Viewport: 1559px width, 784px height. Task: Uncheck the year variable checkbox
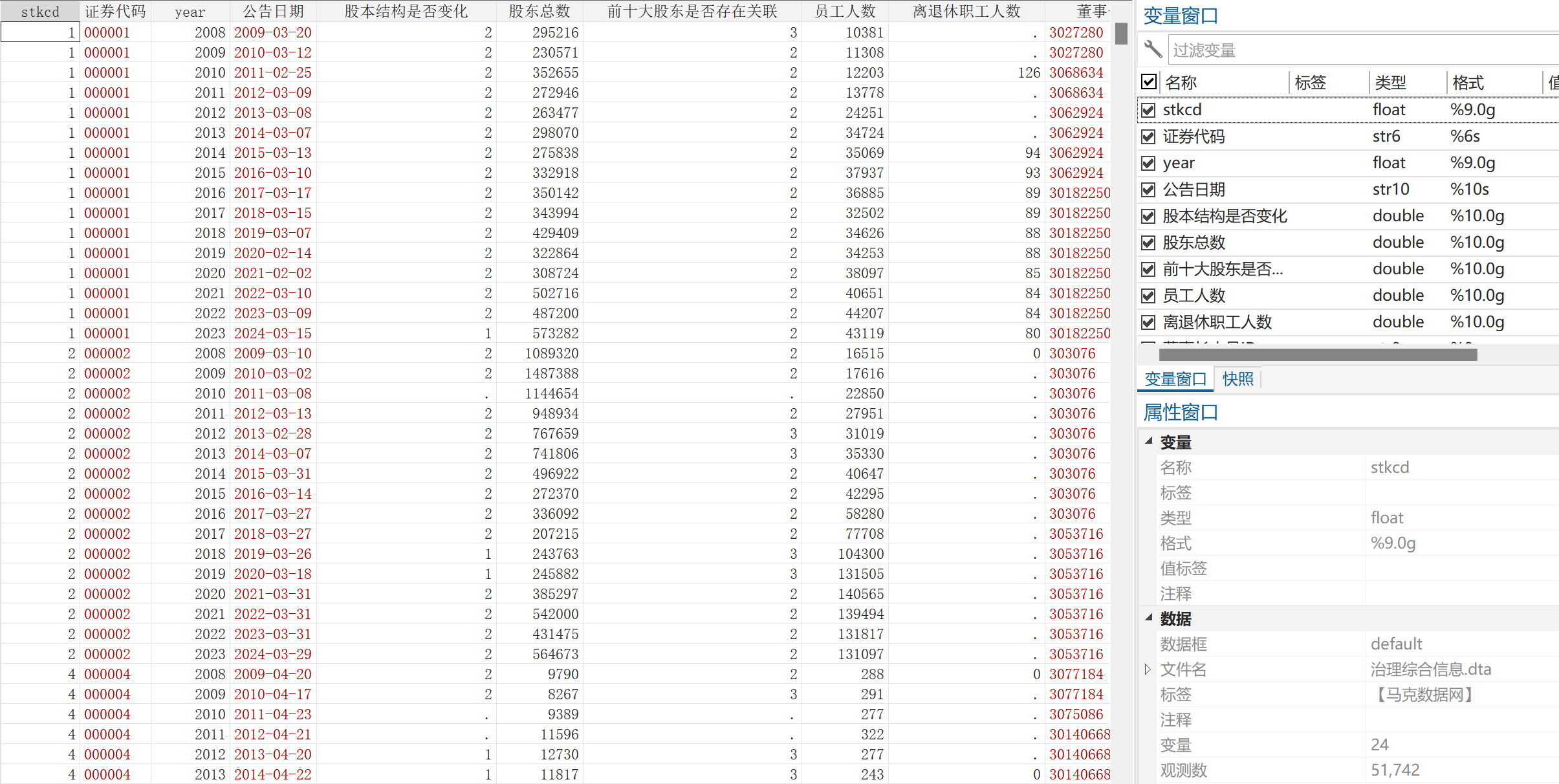click(1148, 163)
